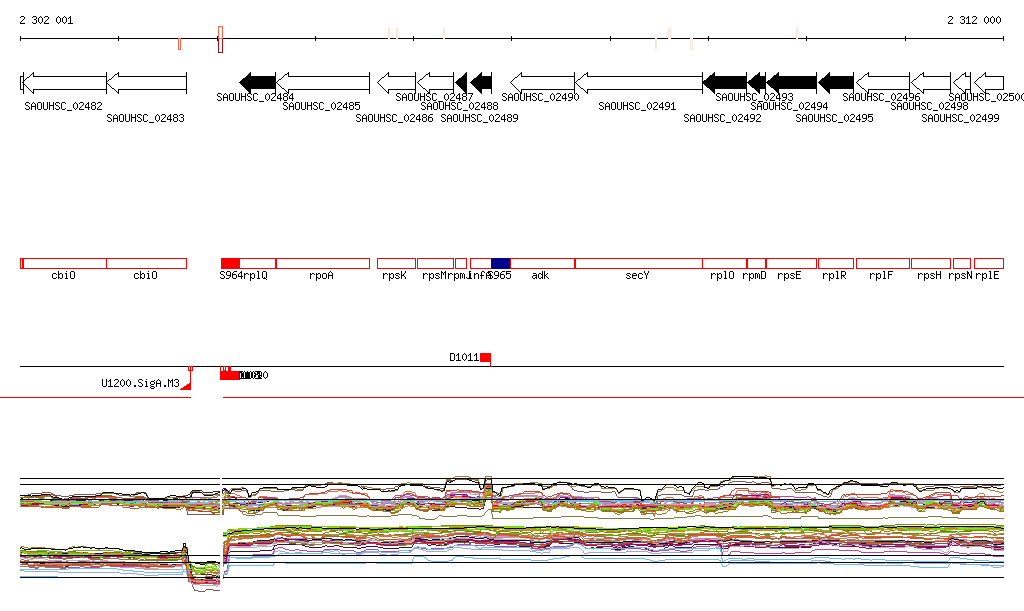This screenshot has width=1024, height=611.
Task: Select the SAOUHSC_02496 gene arrow
Action: coord(883,82)
